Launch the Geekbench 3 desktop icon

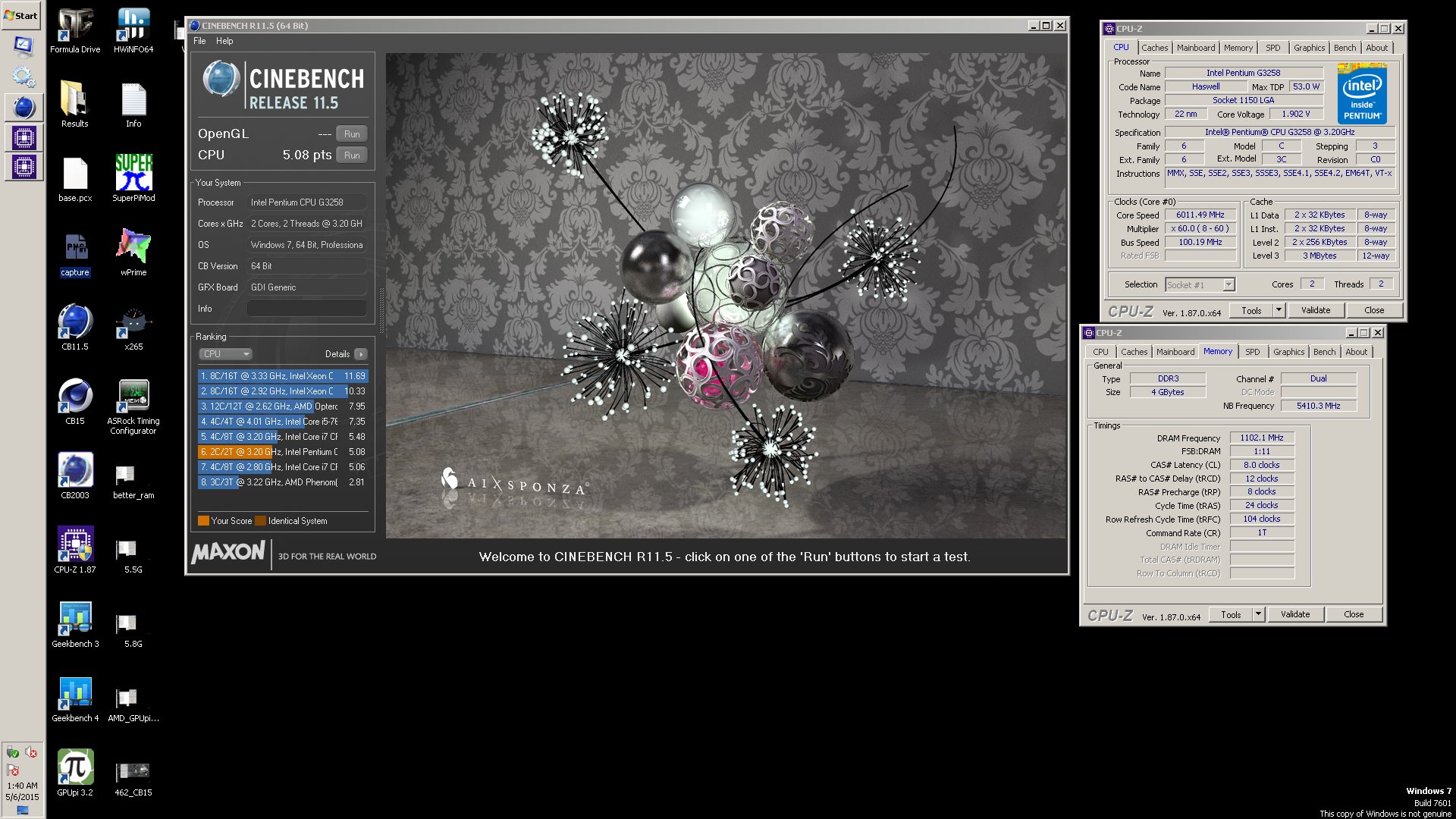(75, 625)
